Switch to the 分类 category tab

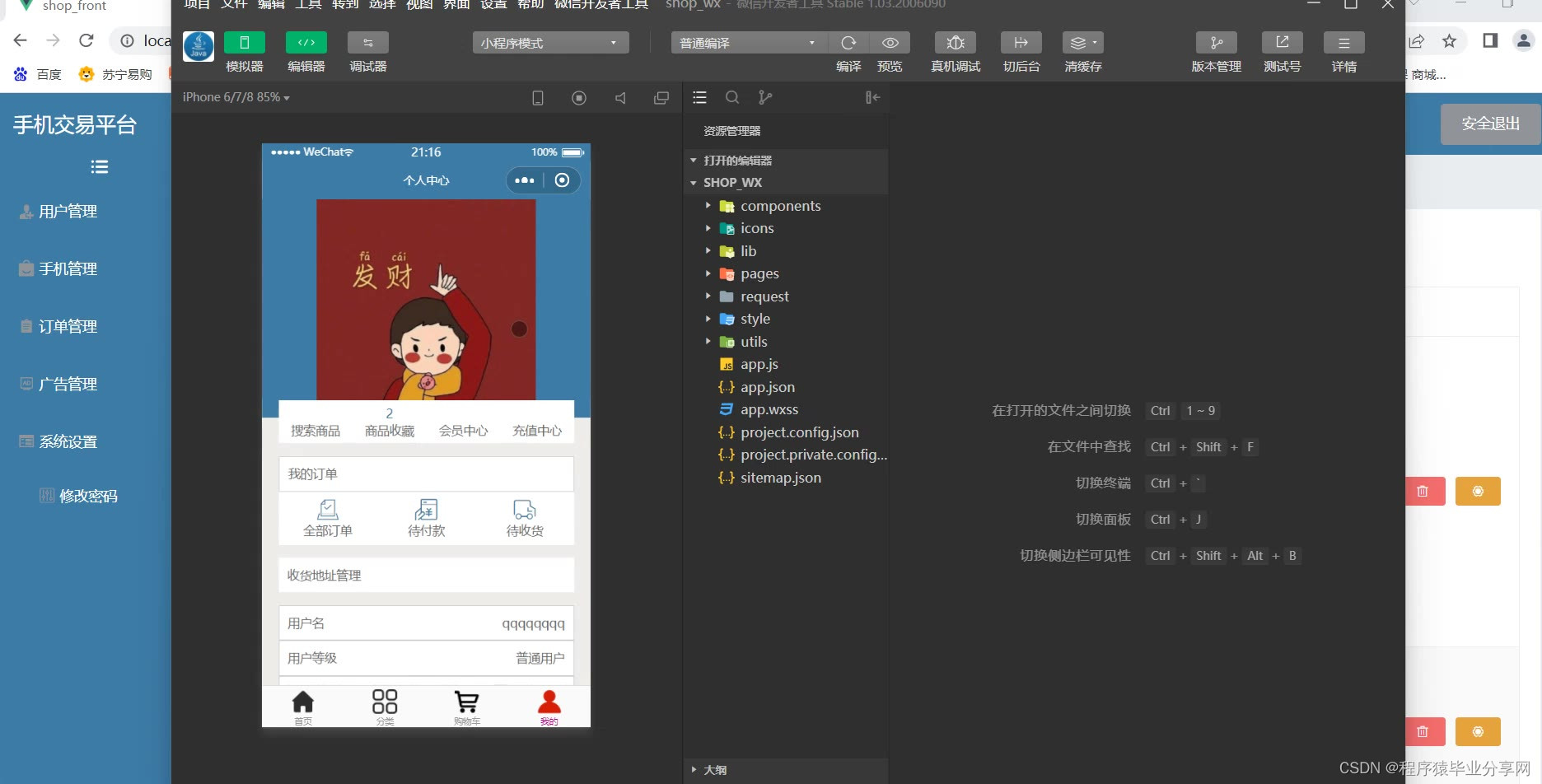point(385,707)
